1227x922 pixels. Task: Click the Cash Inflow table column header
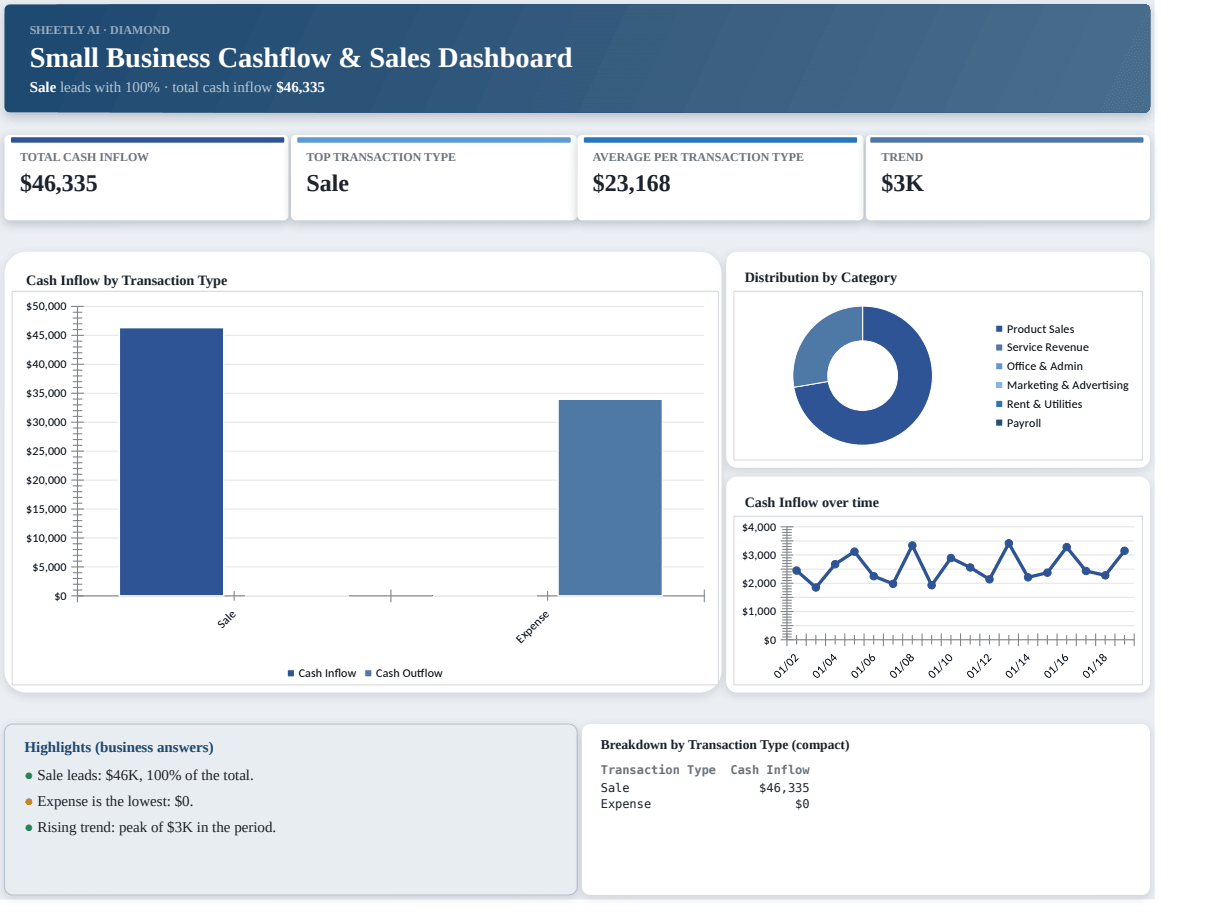[770, 770]
